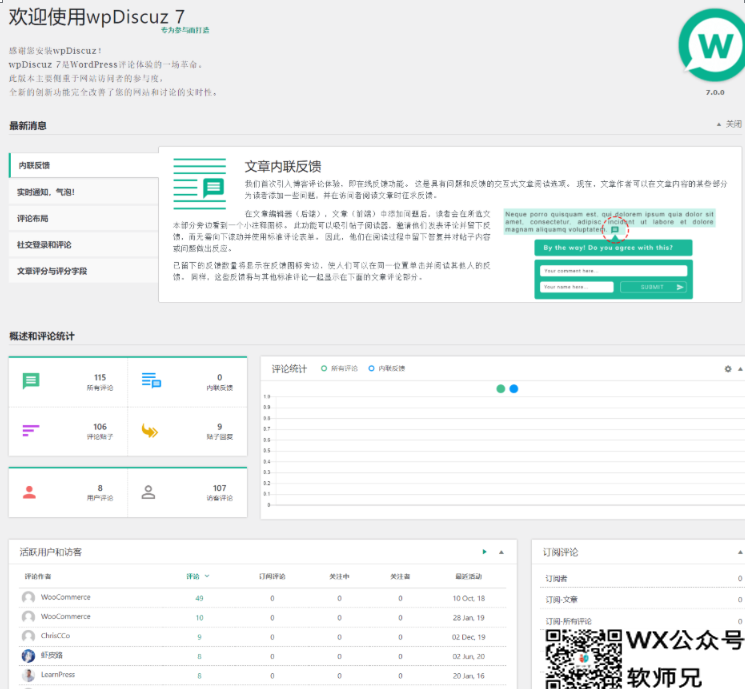Click the gray guest comments icon
Screen dimensions: 745x689
pos(148,492)
